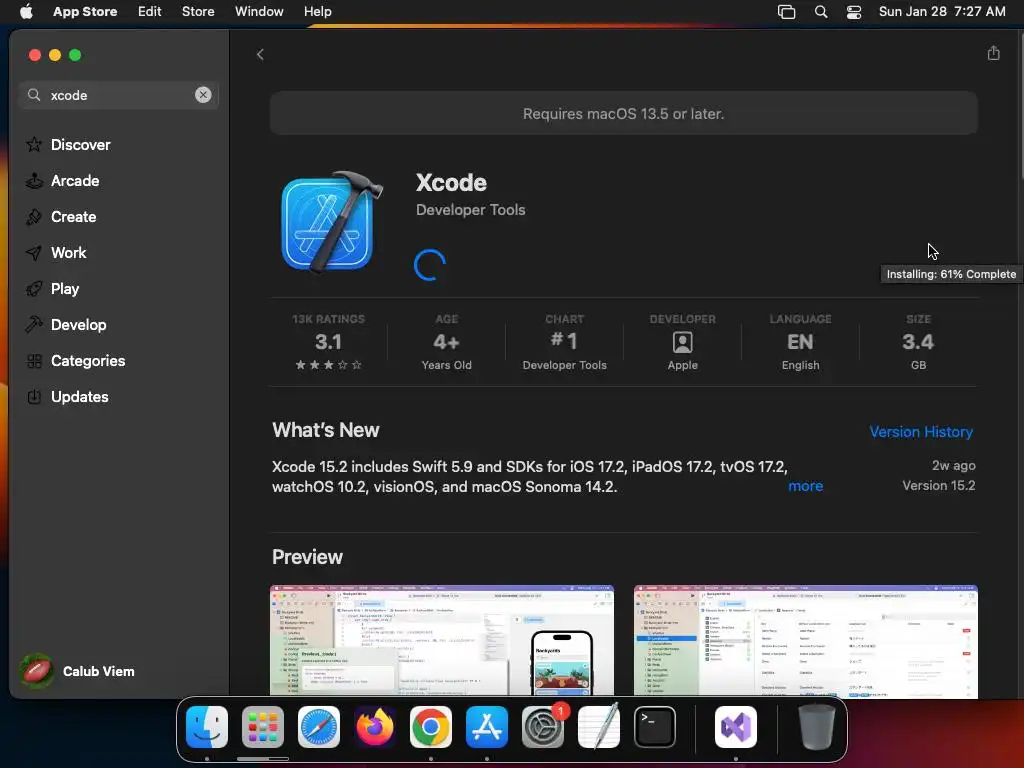The image size is (1024, 768).
Task: Launch Firefox from the Dock
Action: click(375, 727)
